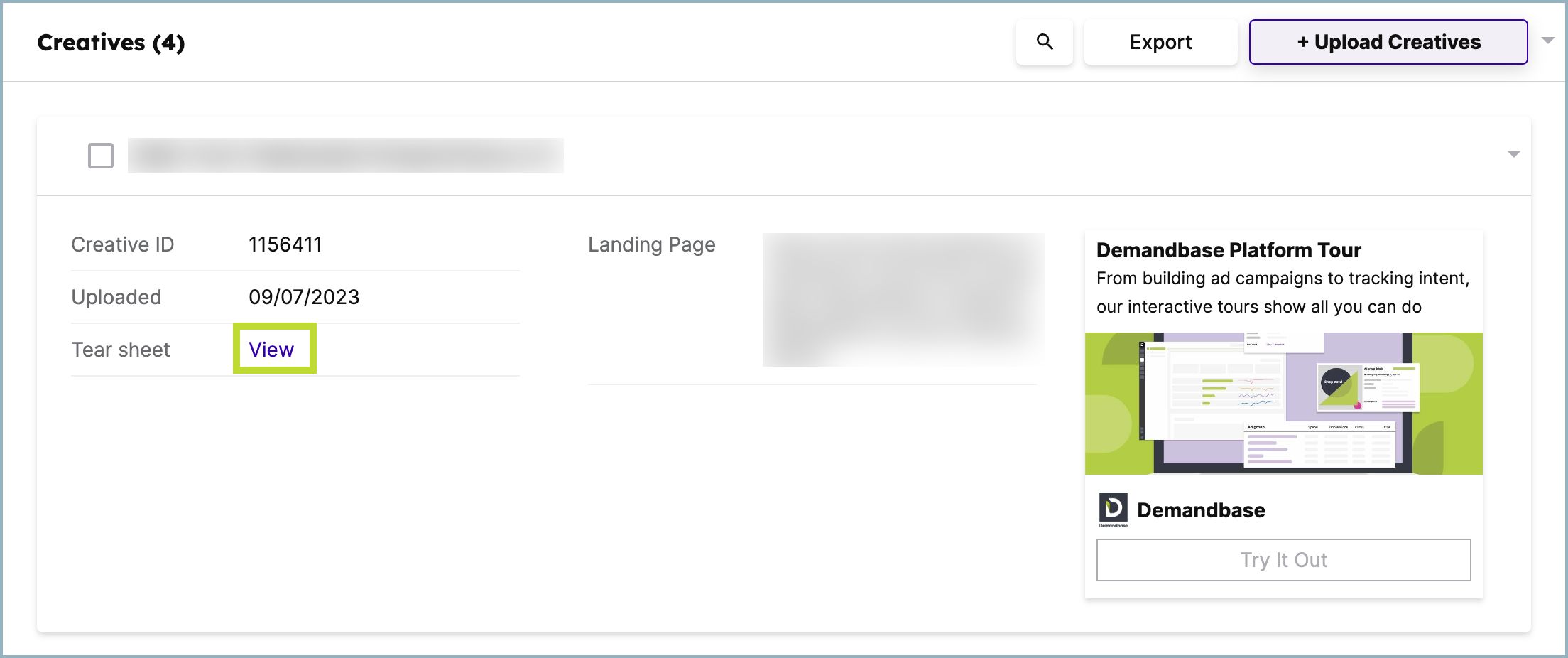Click the Landing Page label
The image size is (1568, 658).
651,244
